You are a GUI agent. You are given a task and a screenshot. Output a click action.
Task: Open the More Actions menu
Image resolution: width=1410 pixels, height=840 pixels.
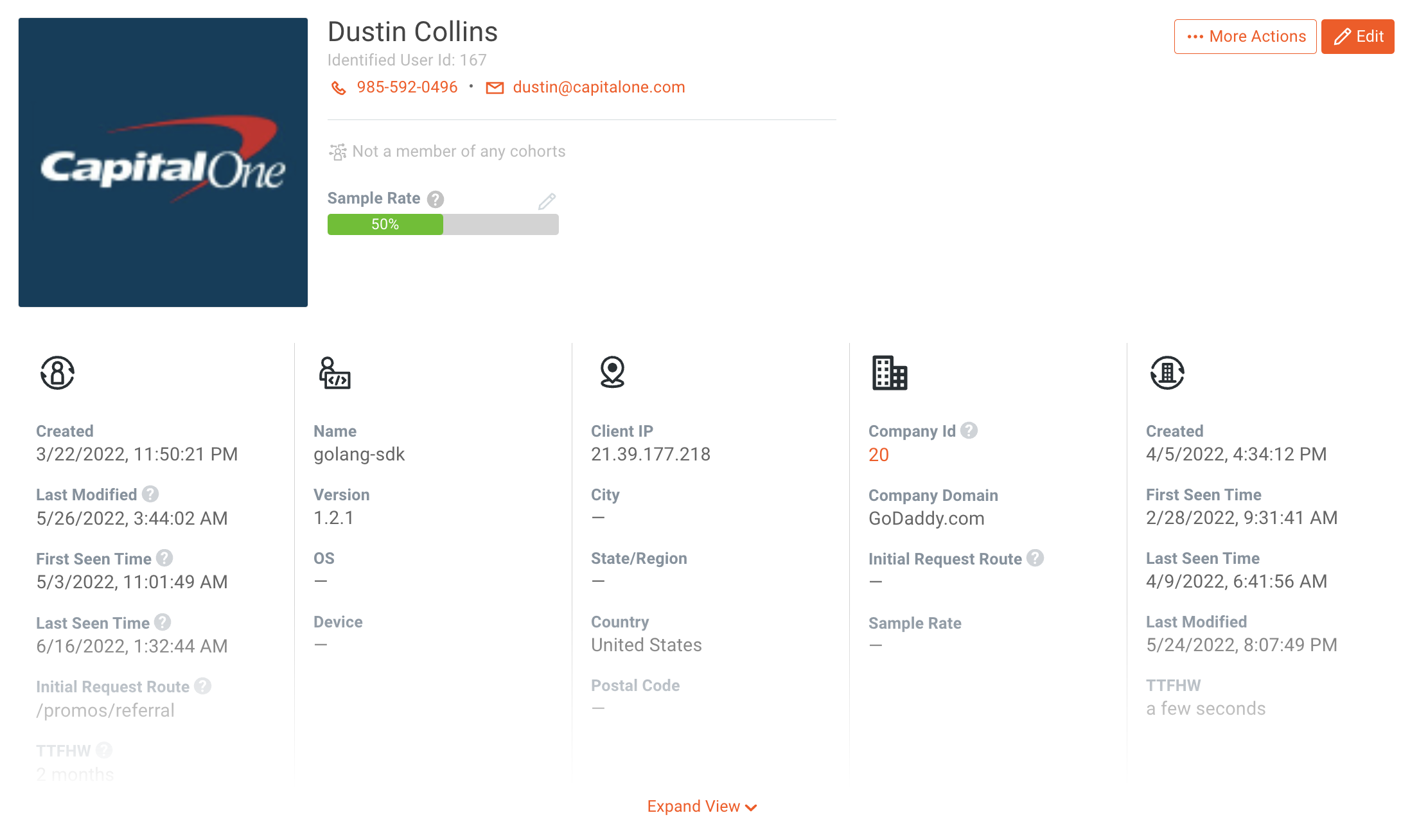(1244, 37)
